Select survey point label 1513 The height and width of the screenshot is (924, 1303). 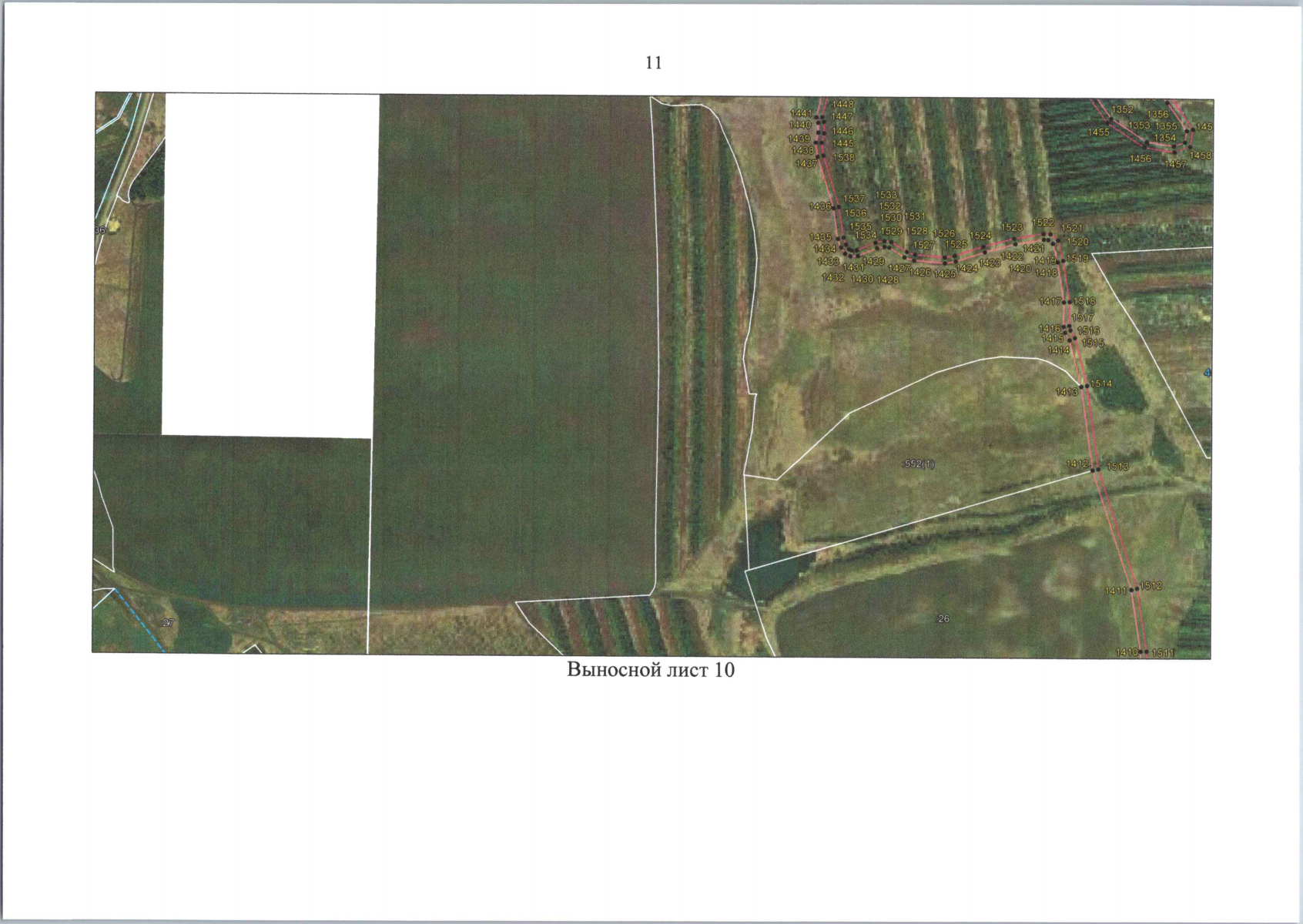click(1117, 467)
